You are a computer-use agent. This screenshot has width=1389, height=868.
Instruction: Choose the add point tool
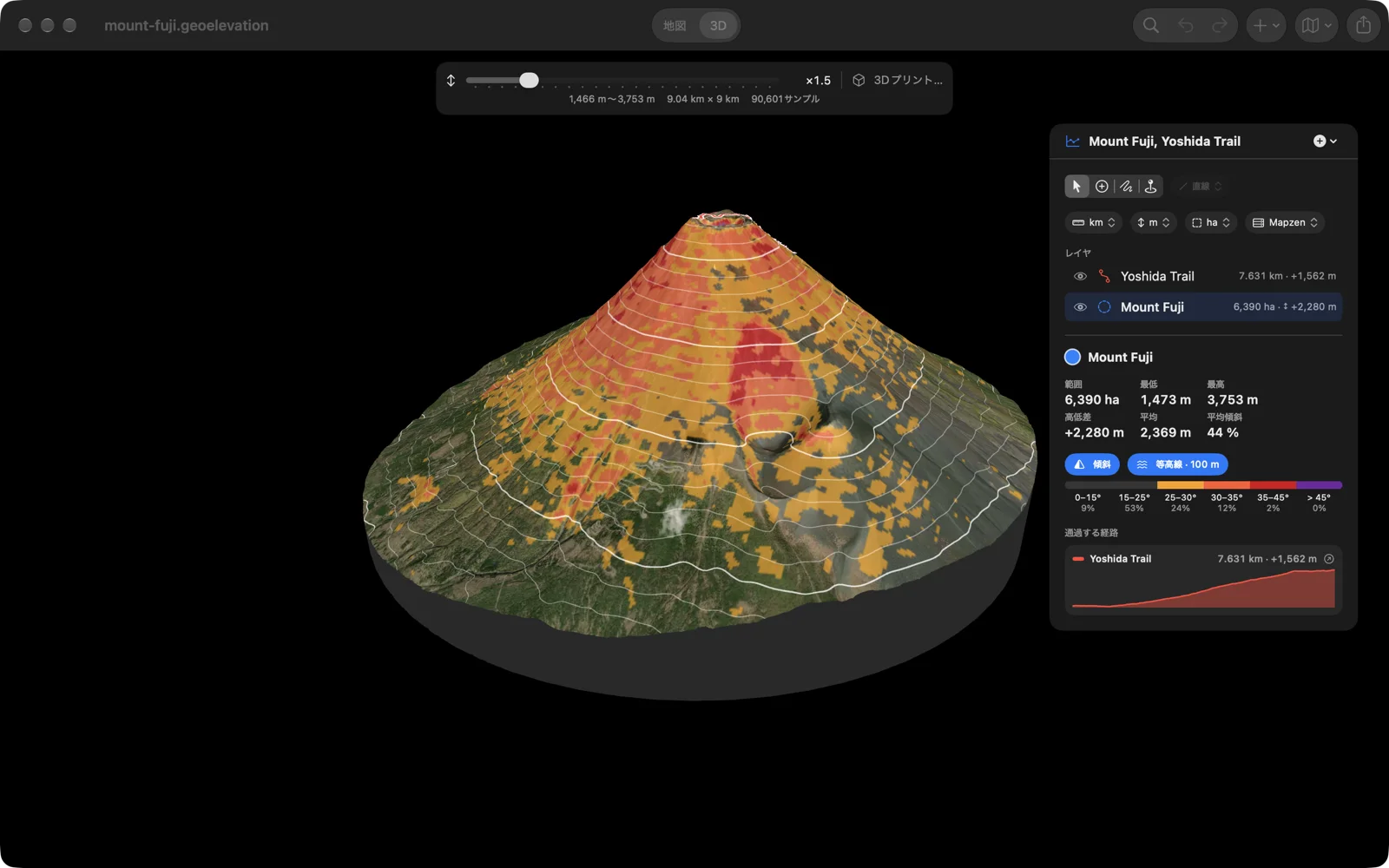(1102, 187)
